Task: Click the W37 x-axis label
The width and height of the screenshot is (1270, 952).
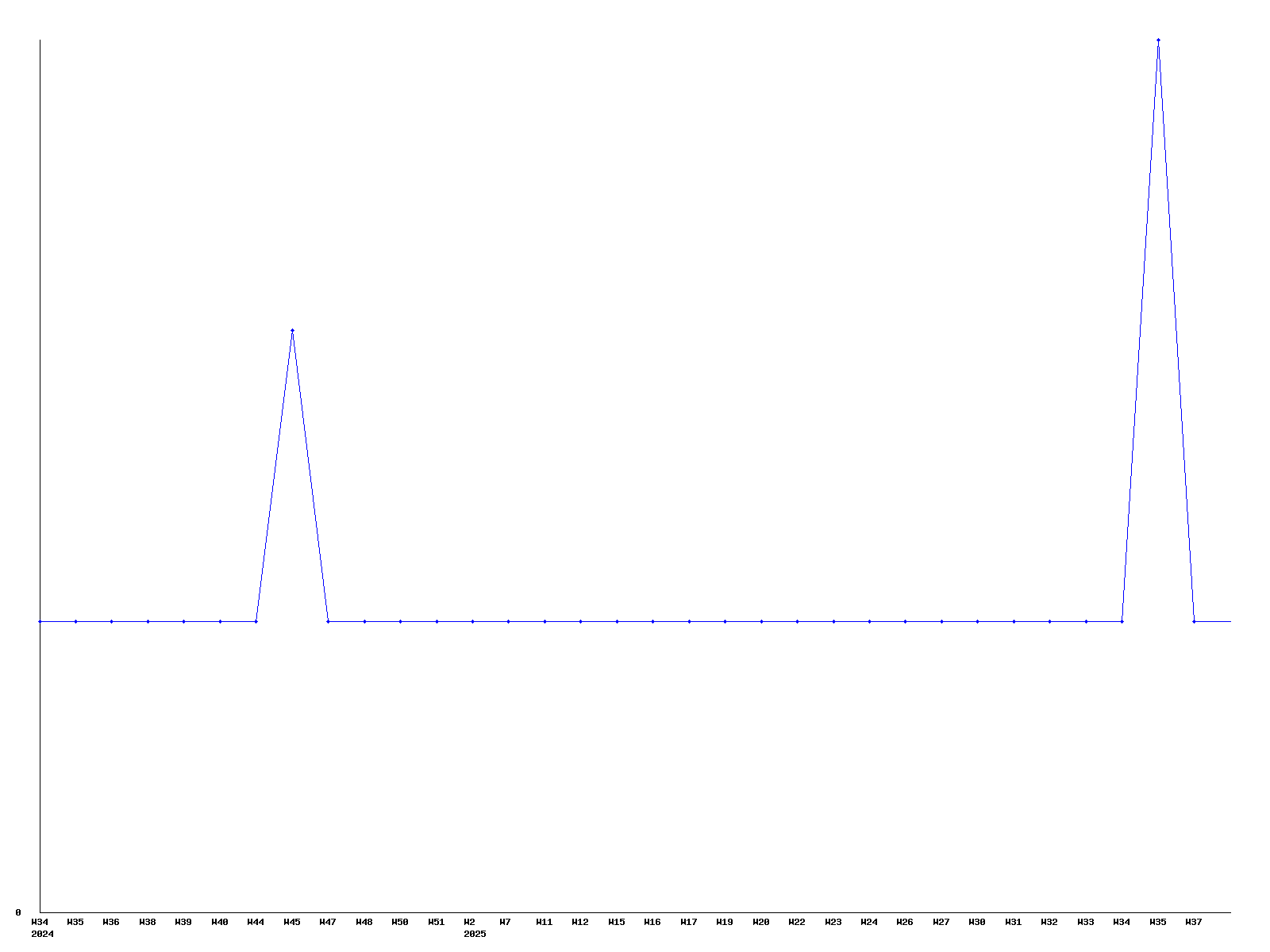Action: coord(1194,922)
